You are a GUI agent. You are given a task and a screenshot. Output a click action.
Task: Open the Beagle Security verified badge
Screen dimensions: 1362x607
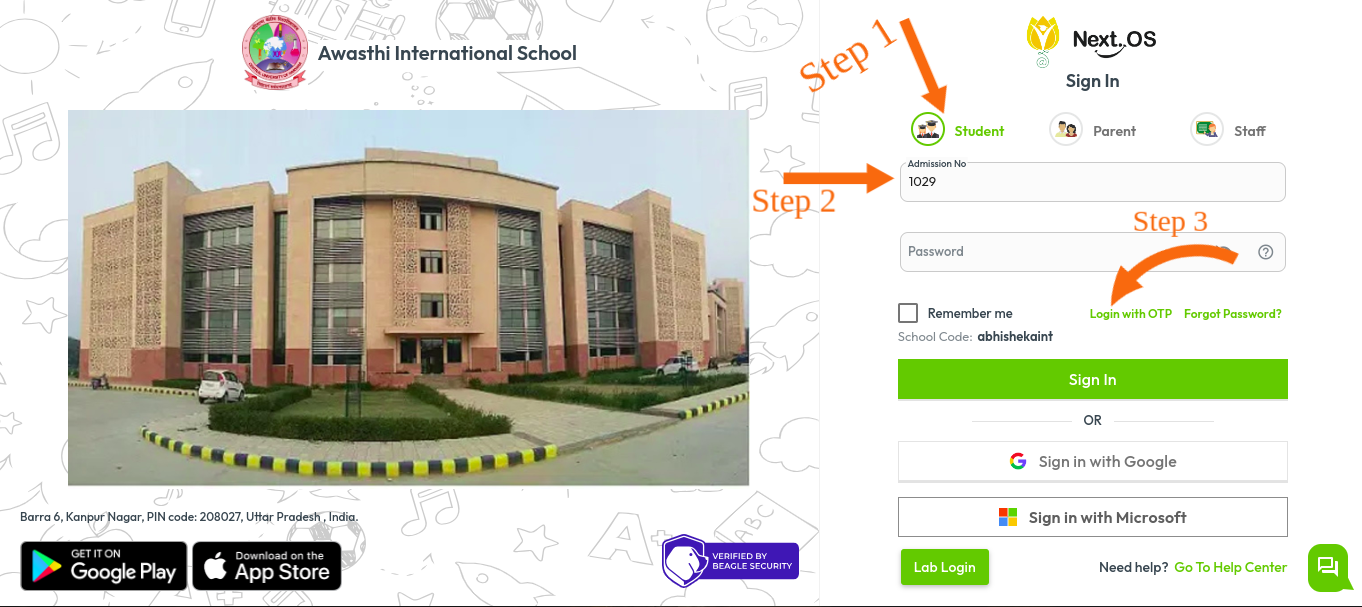tap(730, 560)
